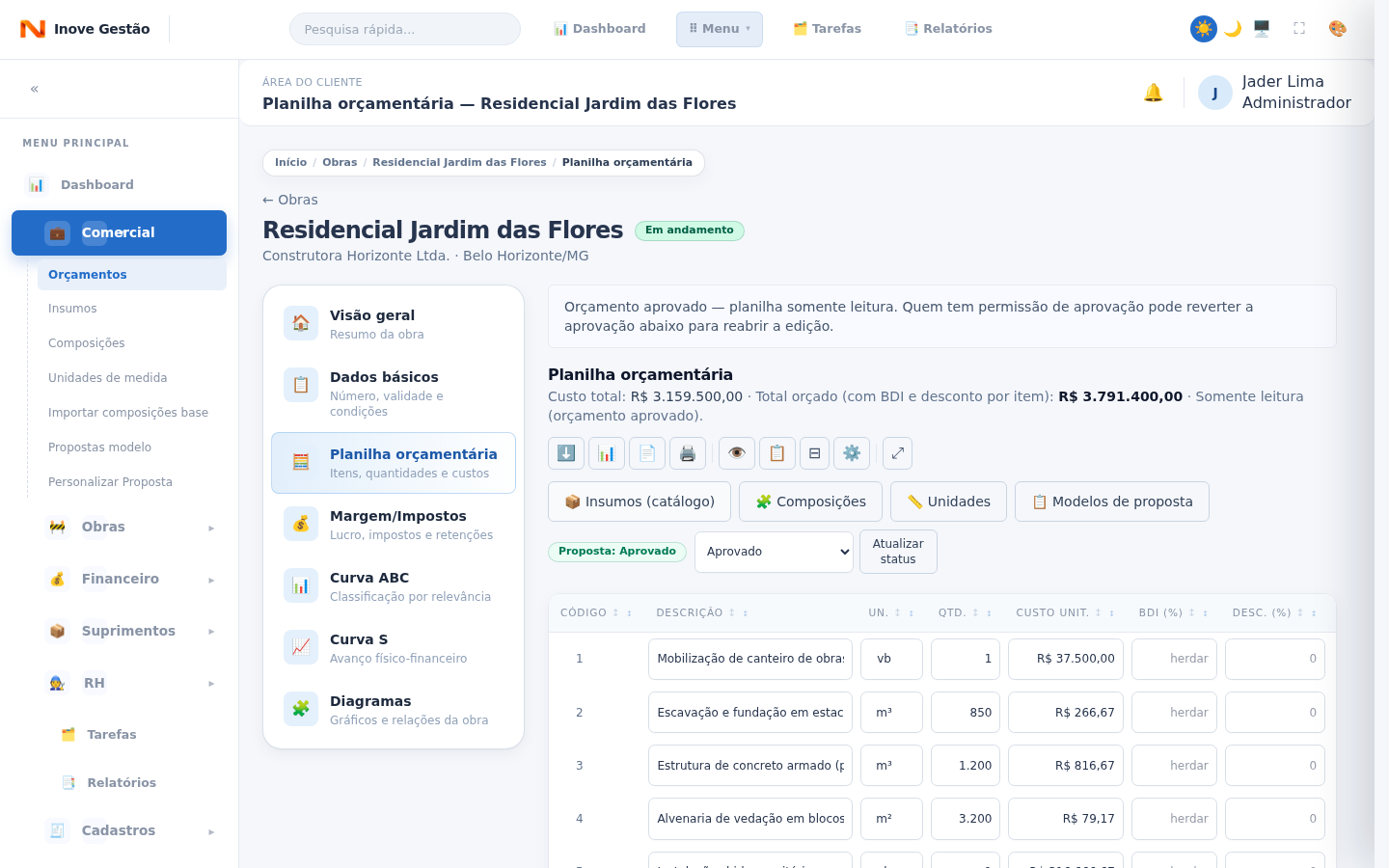Click Atualizar status button
The width and height of the screenshot is (1389, 868).
pyautogui.click(x=898, y=552)
